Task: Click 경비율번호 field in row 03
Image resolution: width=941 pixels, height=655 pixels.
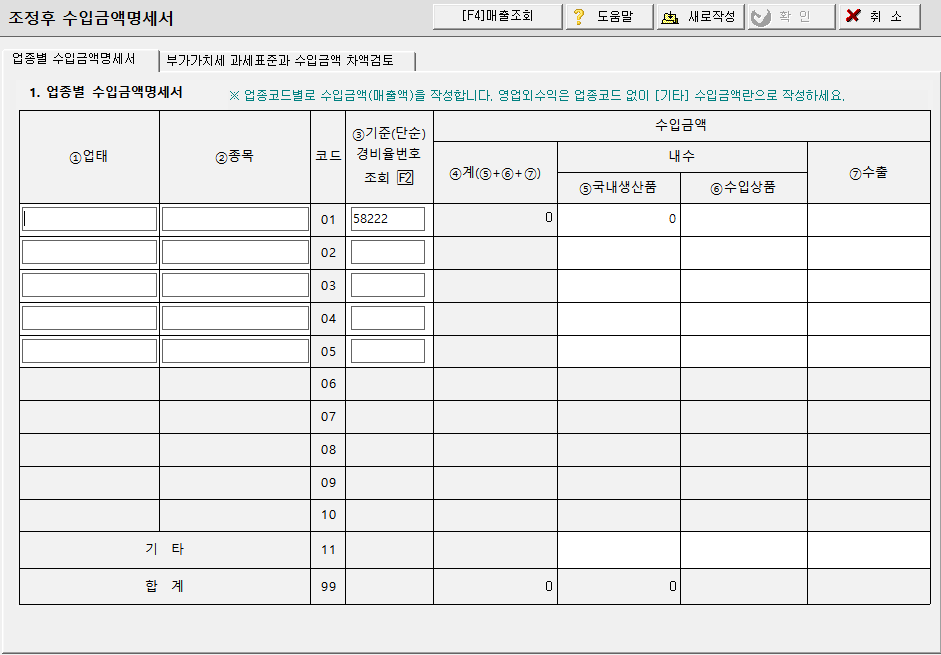Action: click(x=388, y=285)
